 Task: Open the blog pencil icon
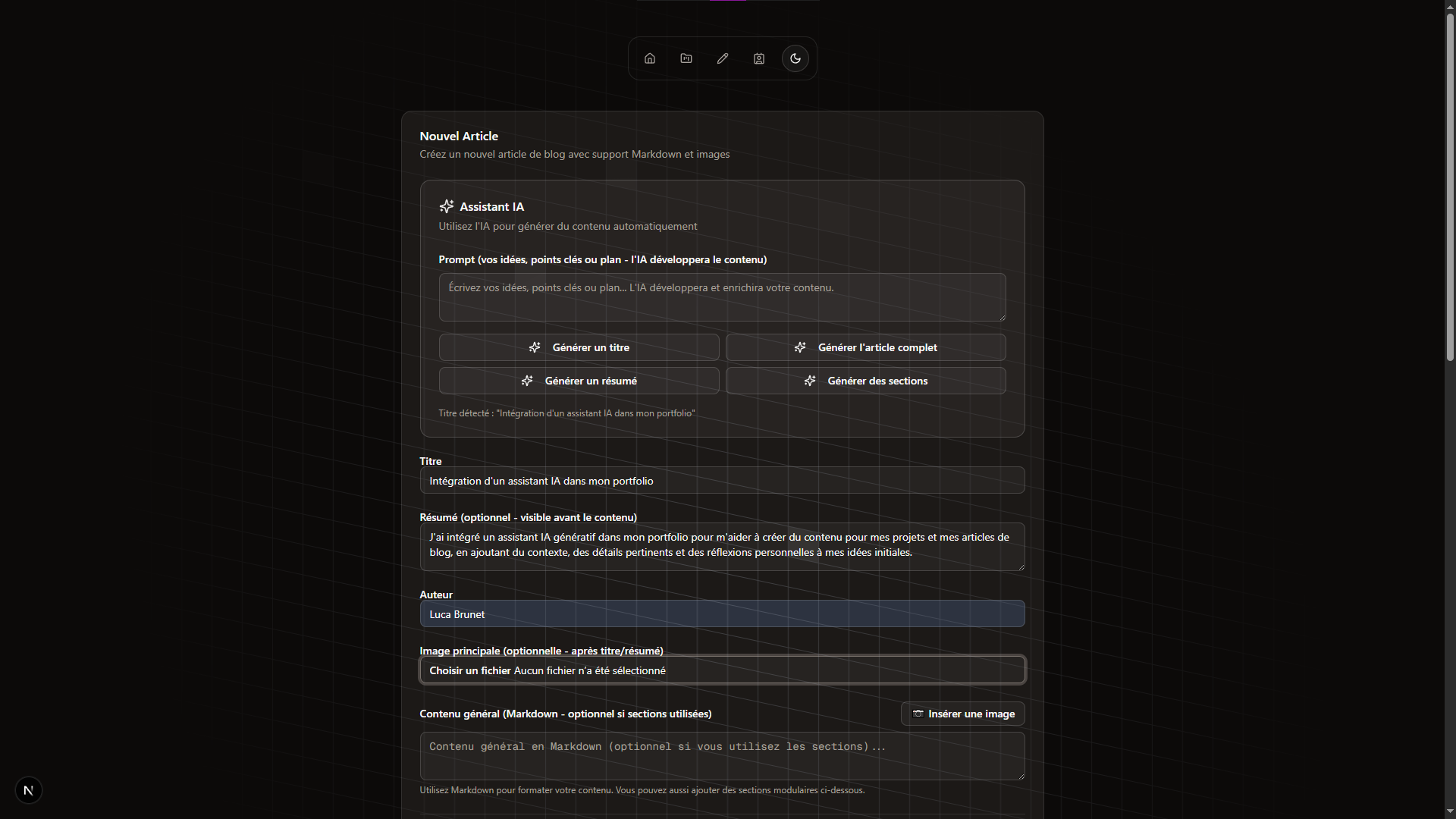(723, 58)
